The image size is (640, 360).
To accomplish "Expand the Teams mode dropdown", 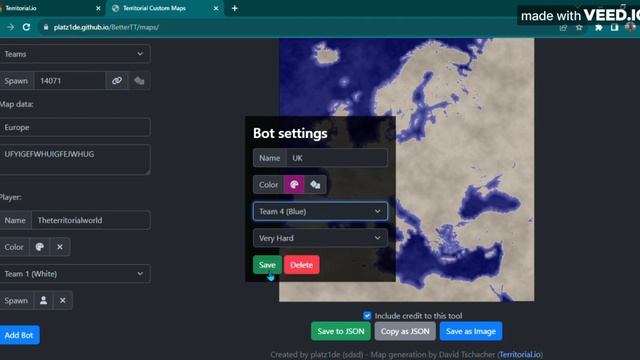I will [74, 54].
